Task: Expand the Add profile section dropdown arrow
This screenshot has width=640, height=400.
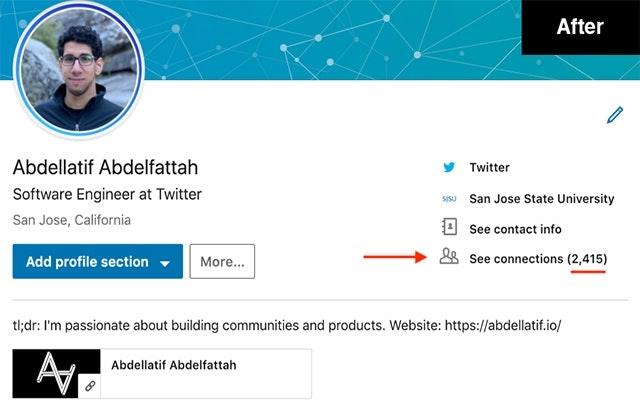Action: (165, 263)
